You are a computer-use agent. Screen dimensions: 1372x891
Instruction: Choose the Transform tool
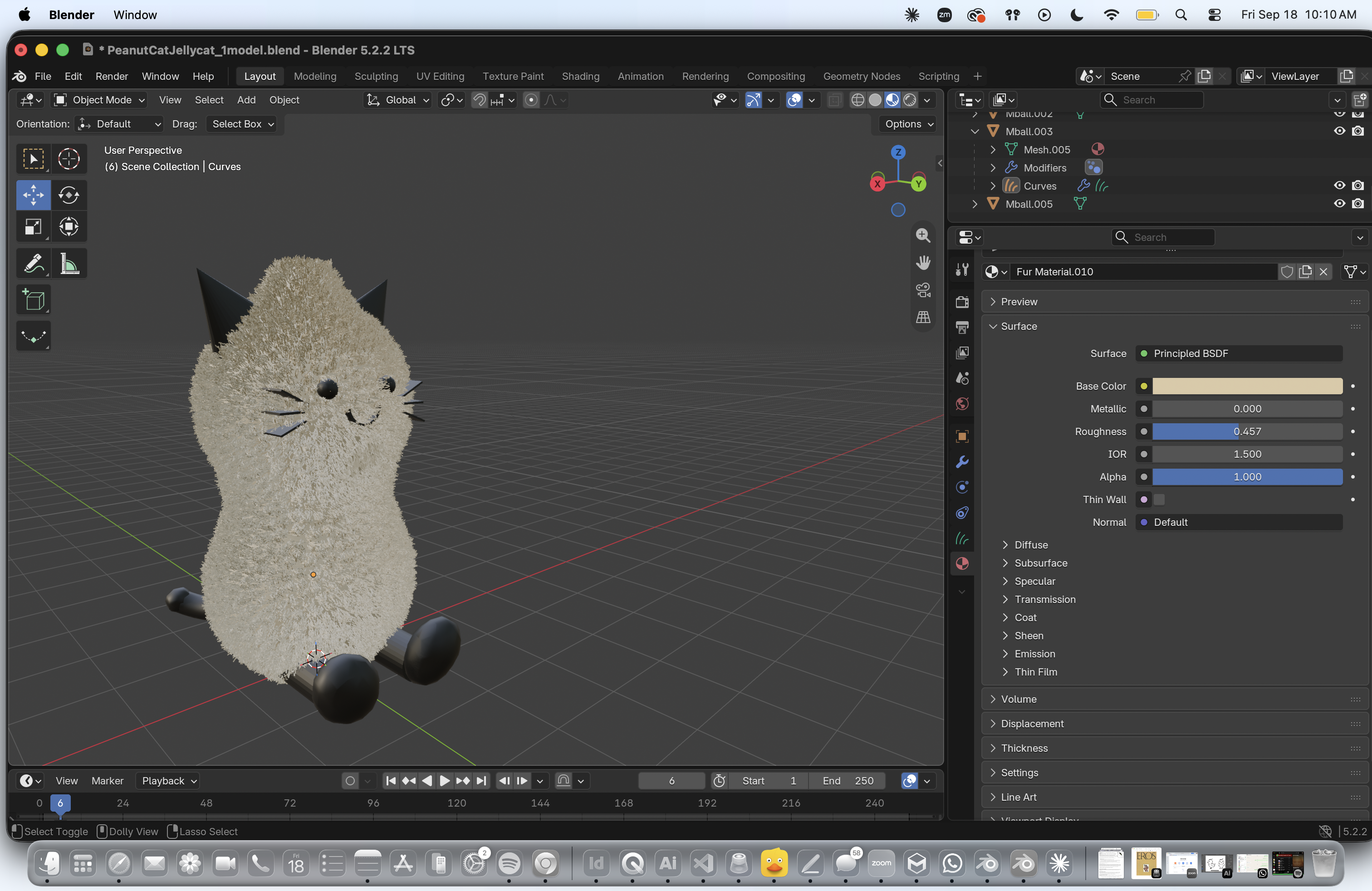pyautogui.click(x=69, y=226)
